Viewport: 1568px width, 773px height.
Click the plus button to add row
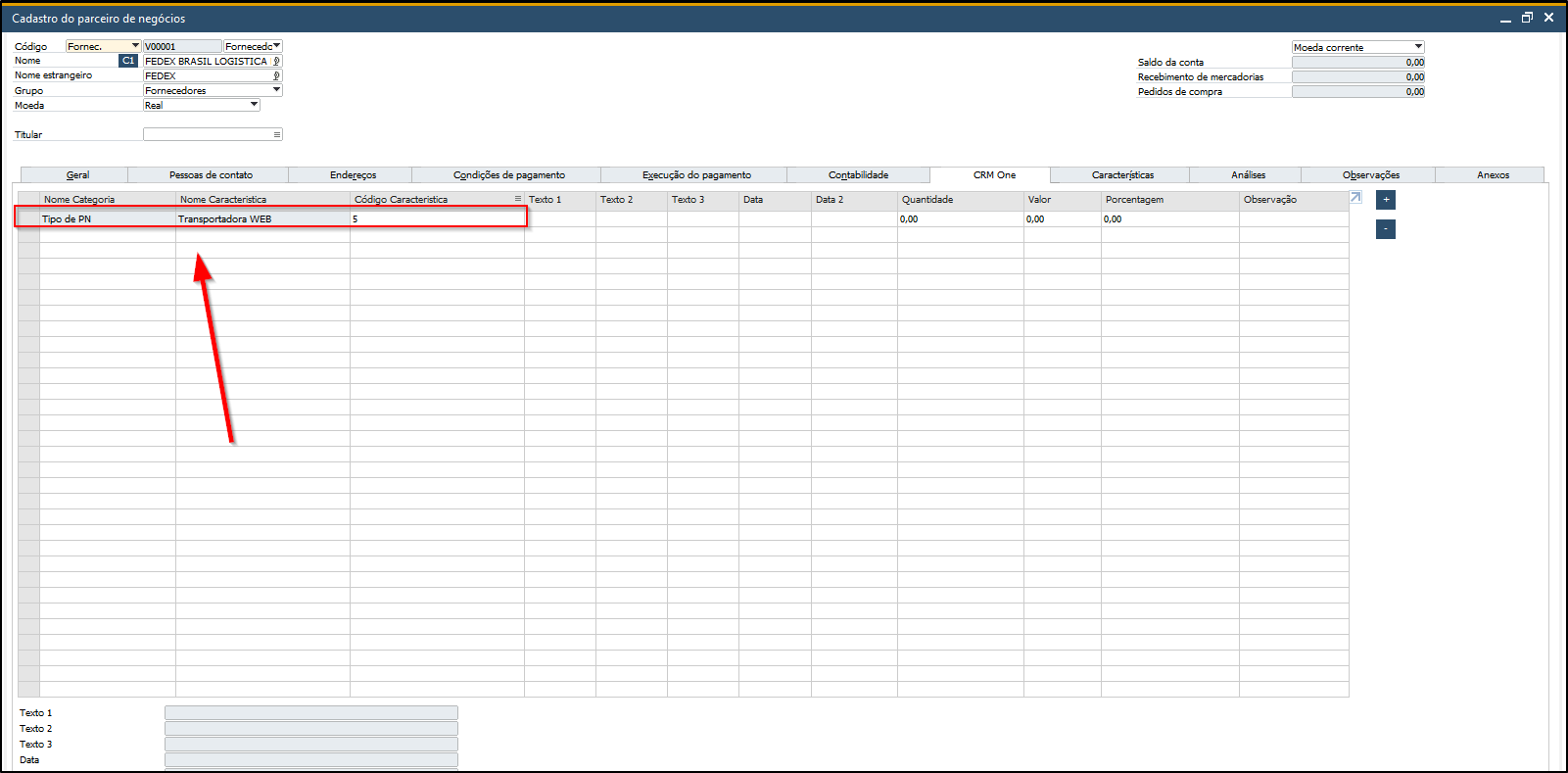click(x=1385, y=200)
